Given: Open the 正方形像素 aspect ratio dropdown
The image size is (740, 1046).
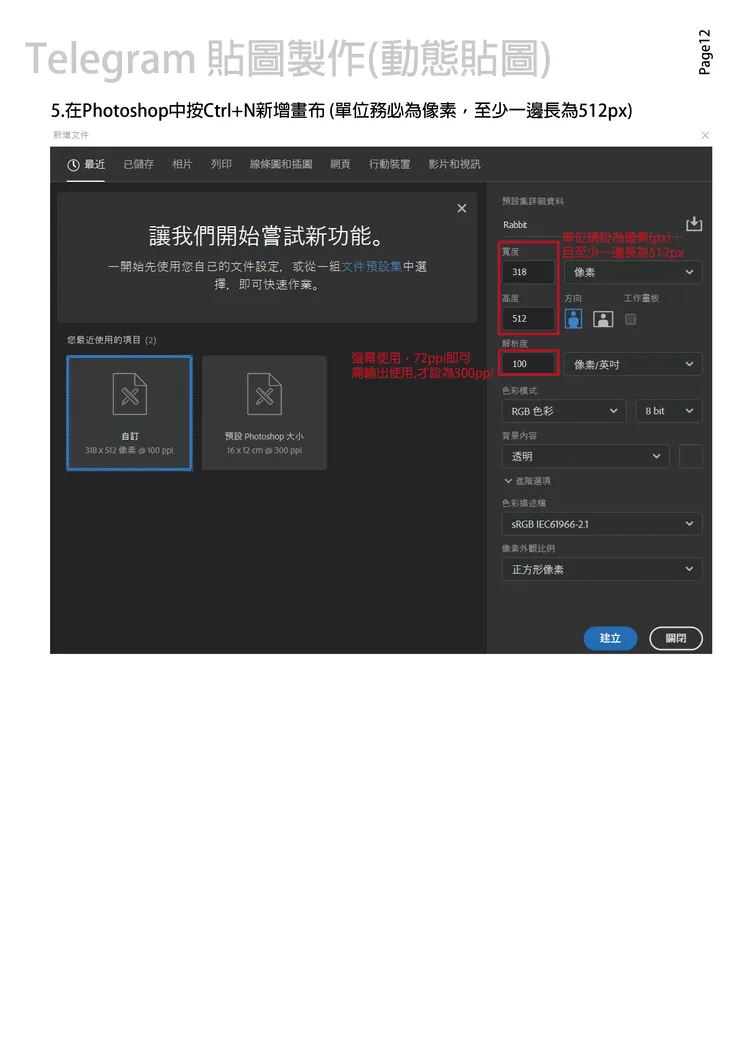Looking at the screenshot, I should (602, 570).
